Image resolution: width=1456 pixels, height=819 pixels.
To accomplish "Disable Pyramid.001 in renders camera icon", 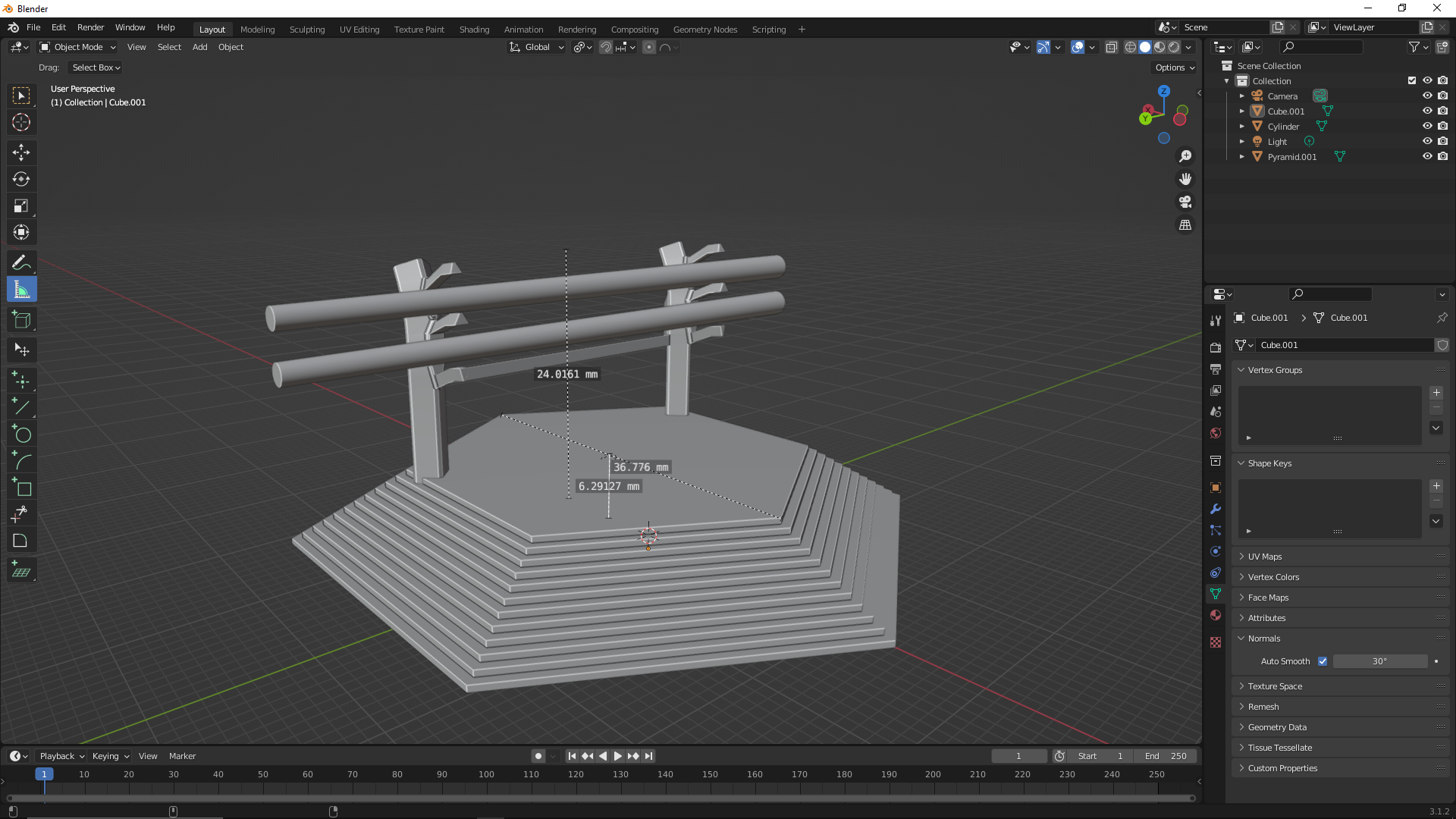I will tap(1443, 156).
